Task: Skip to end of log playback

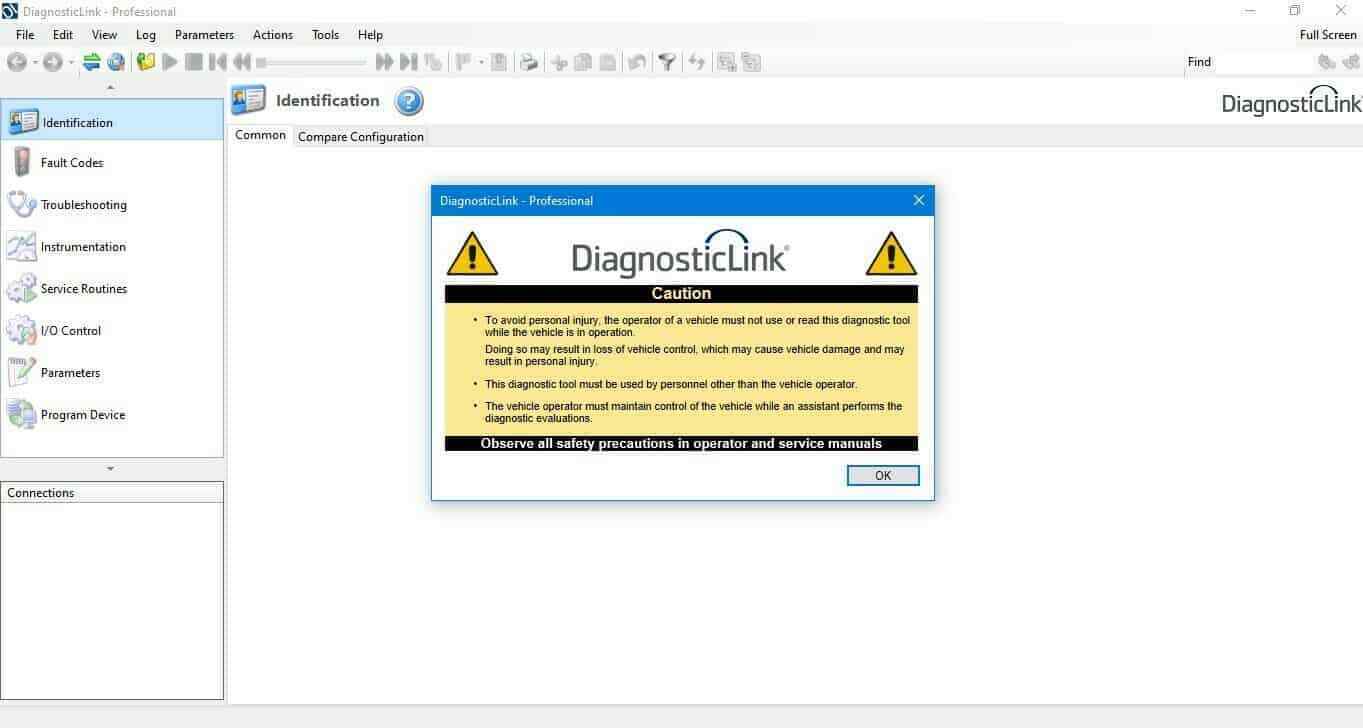Action: point(408,62)
